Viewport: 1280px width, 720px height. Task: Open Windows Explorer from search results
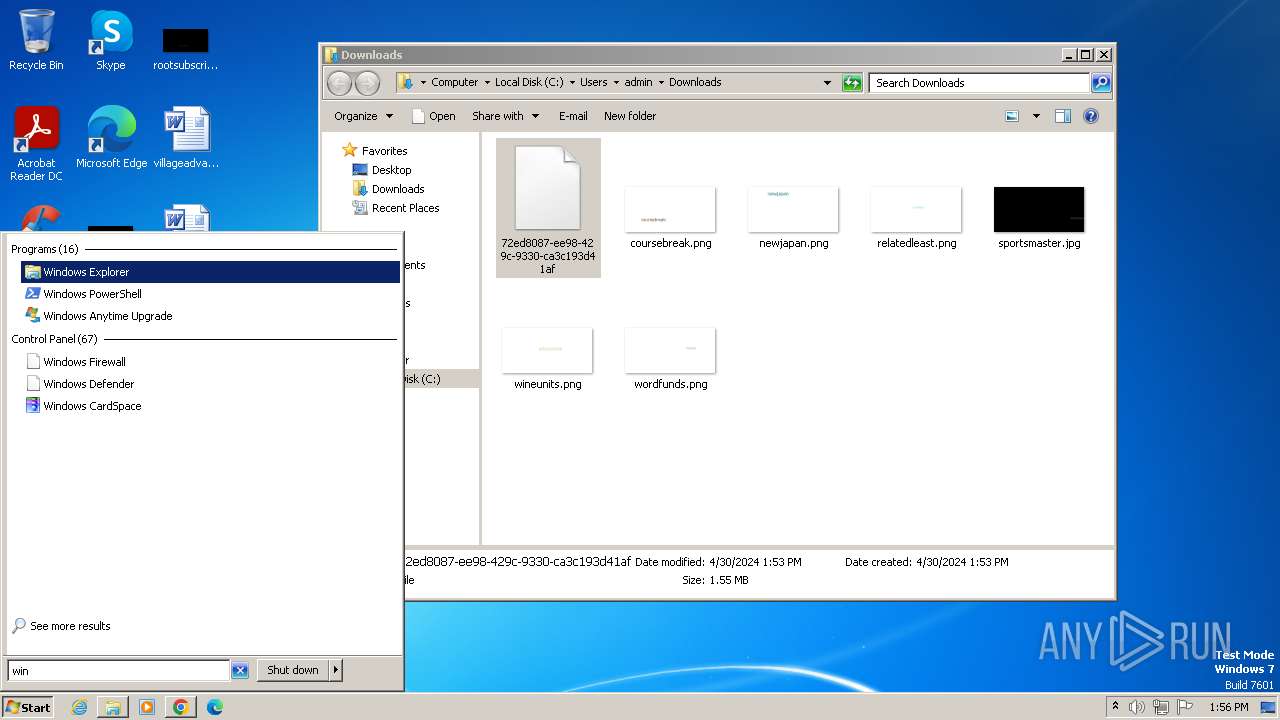[210, 272]
